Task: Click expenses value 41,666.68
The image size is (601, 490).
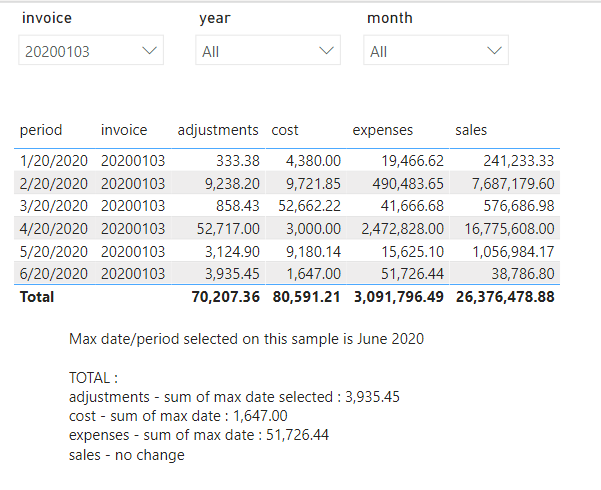Action: (412, 206)
